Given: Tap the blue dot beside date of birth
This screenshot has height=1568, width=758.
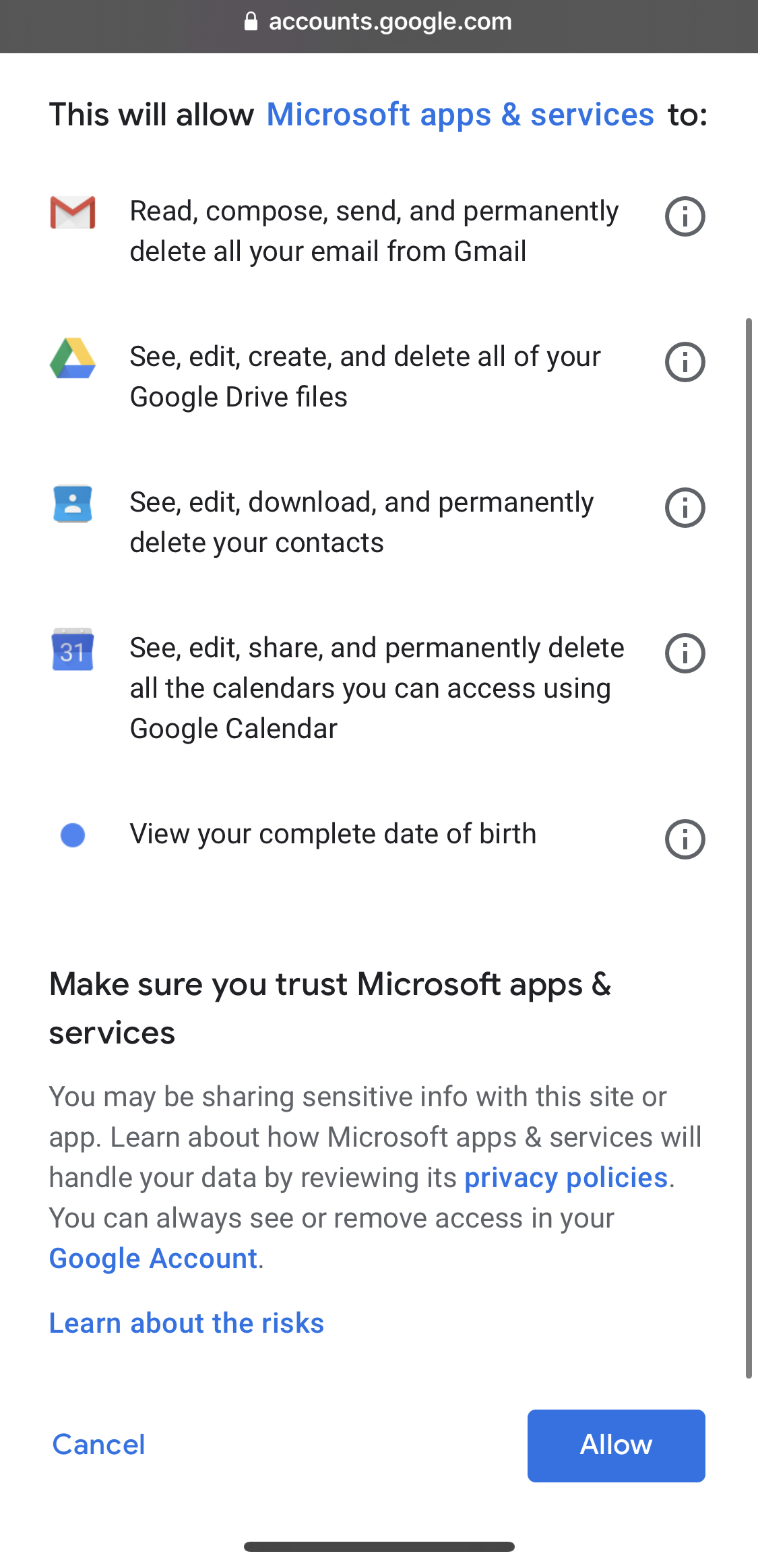Looking at the screenshot, I should (73, 835).
